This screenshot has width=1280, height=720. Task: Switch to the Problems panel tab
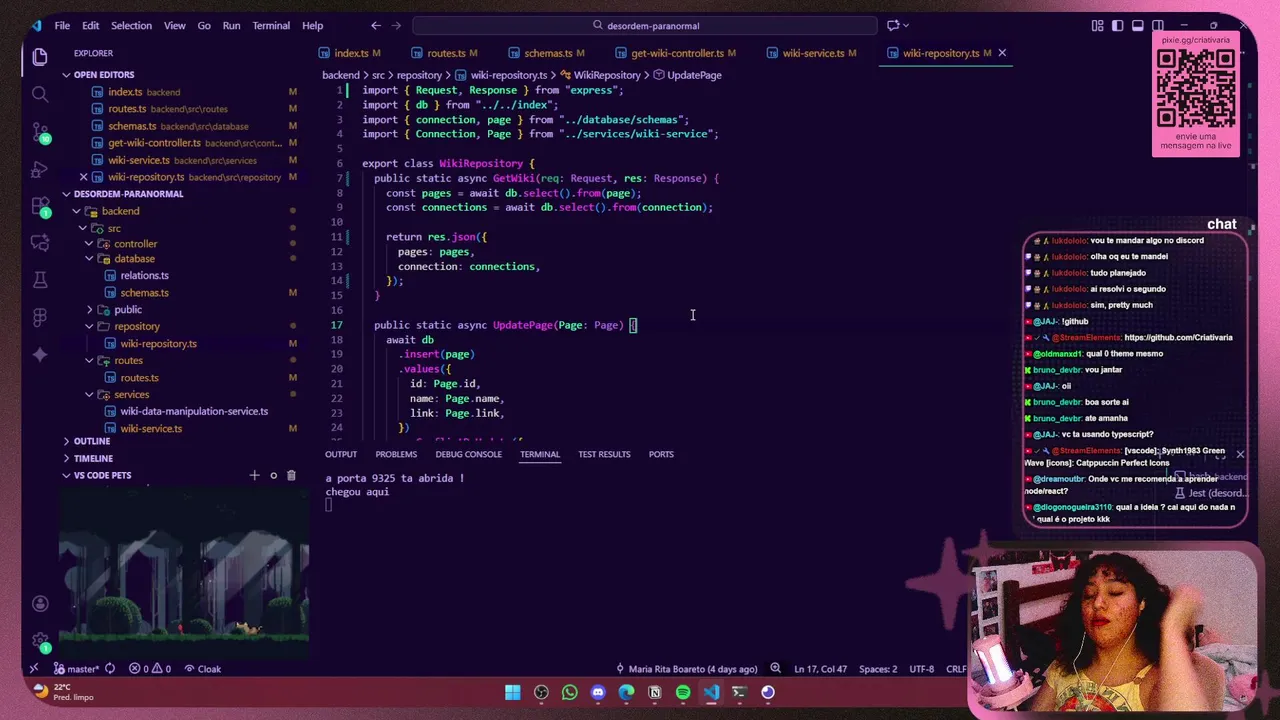click(x=396, y=454)
